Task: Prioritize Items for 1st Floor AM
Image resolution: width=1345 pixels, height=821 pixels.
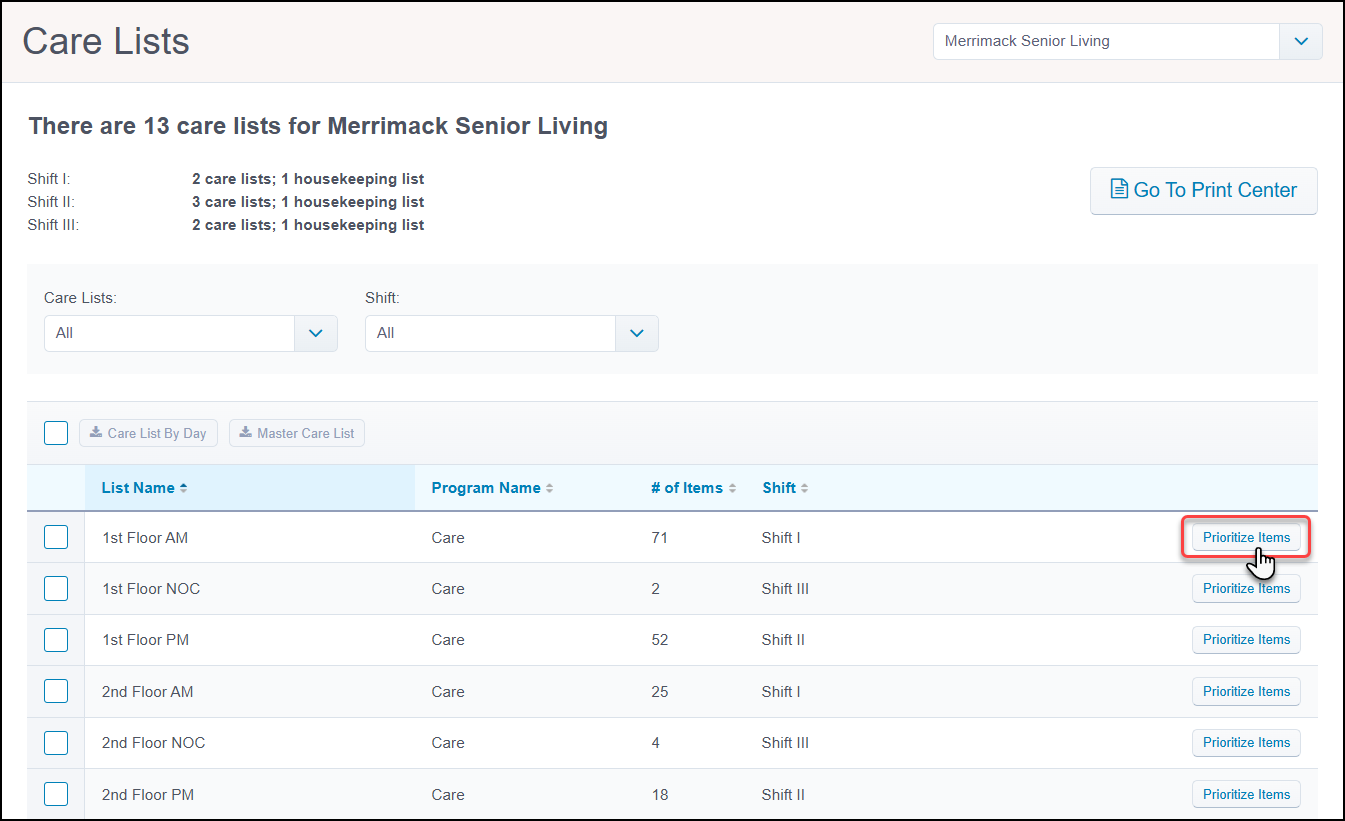Action: click(x=1246, y=537)
